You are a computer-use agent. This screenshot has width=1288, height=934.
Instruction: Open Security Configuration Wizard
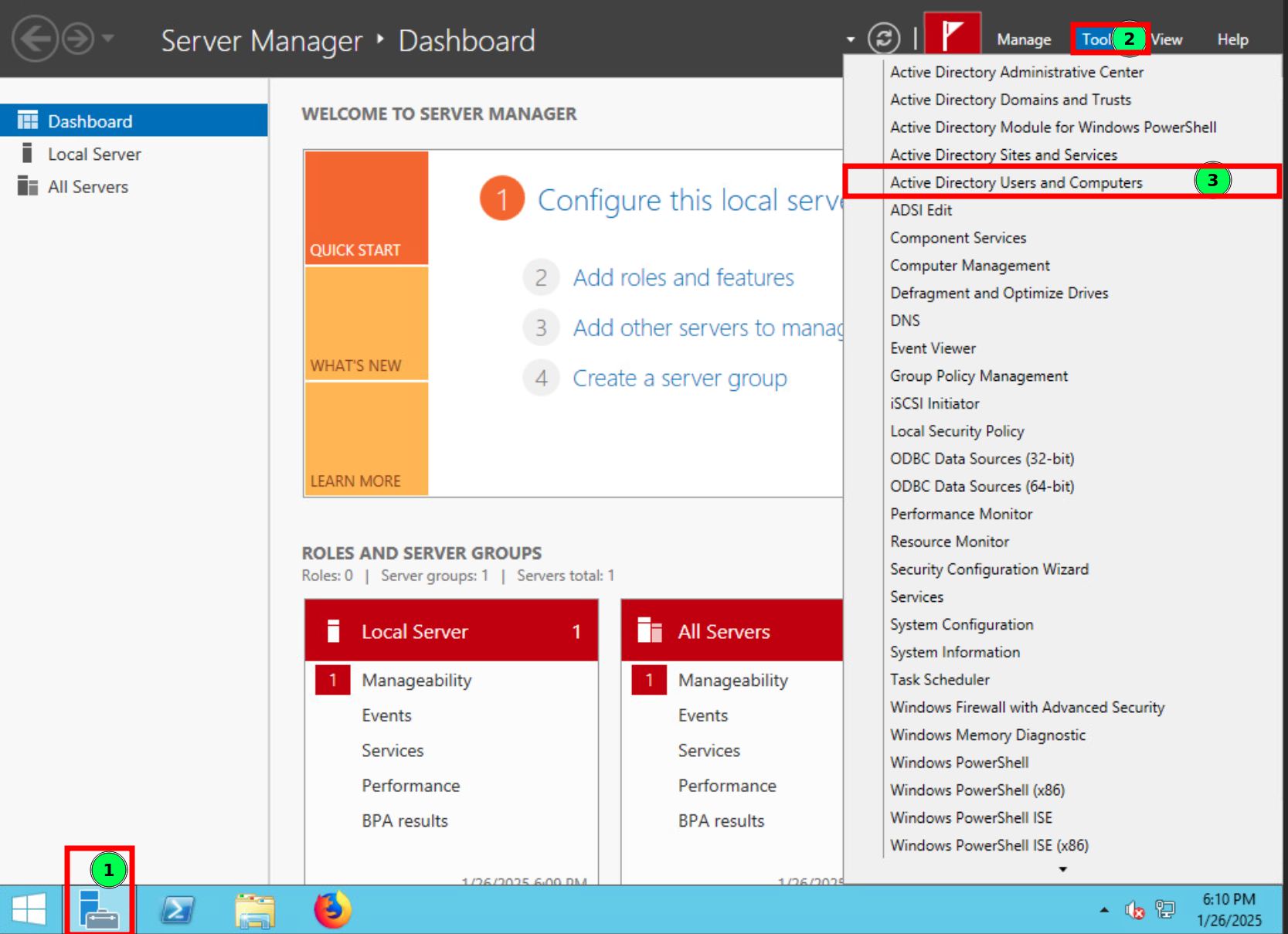pyautogui.click(x=1063, y=569)
